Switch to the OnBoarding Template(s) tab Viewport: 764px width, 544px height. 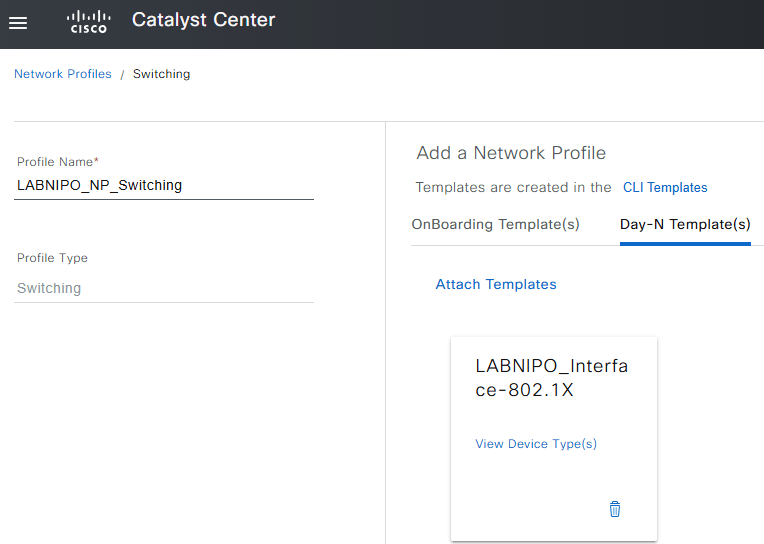[x=495, y=224]
